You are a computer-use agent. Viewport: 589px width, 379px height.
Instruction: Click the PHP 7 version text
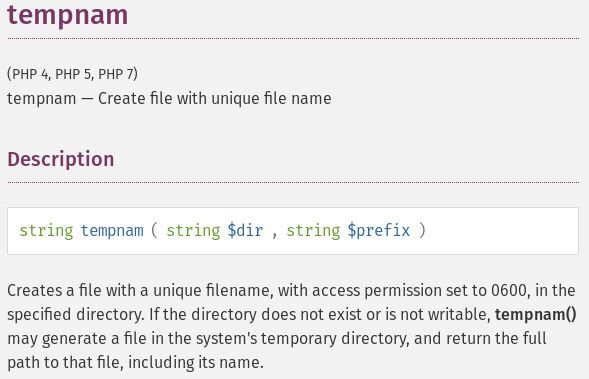click(116, 74)
